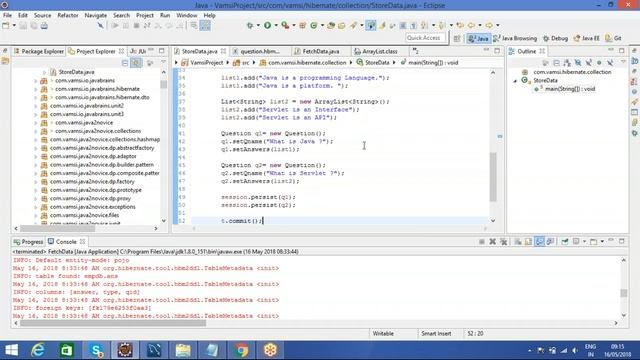Viewport: 640px width, 360px height.
Task: Toggle Link with Editor in Project Explorer
Action: [136, 63]
